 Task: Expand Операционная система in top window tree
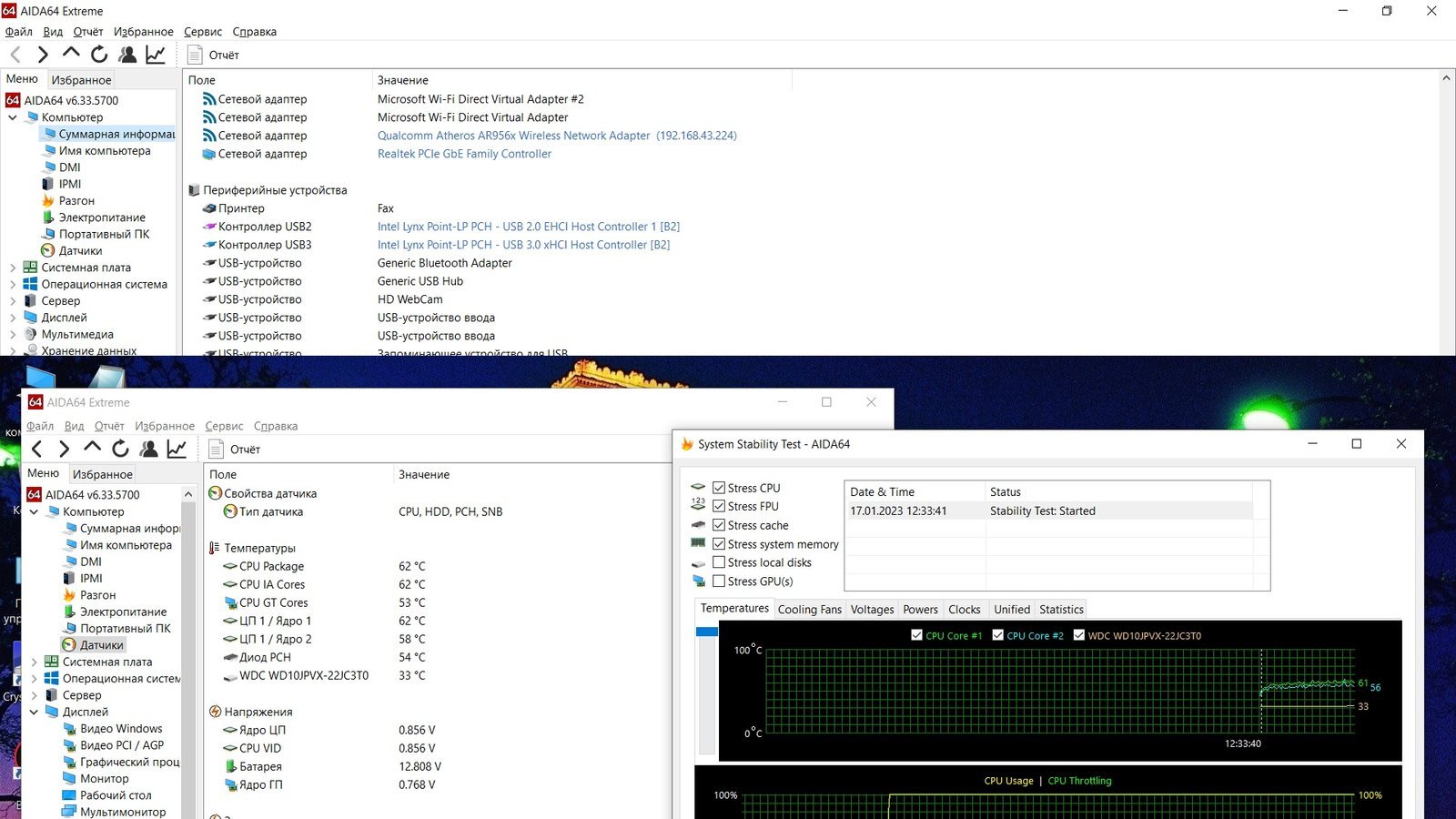[13, 284]
